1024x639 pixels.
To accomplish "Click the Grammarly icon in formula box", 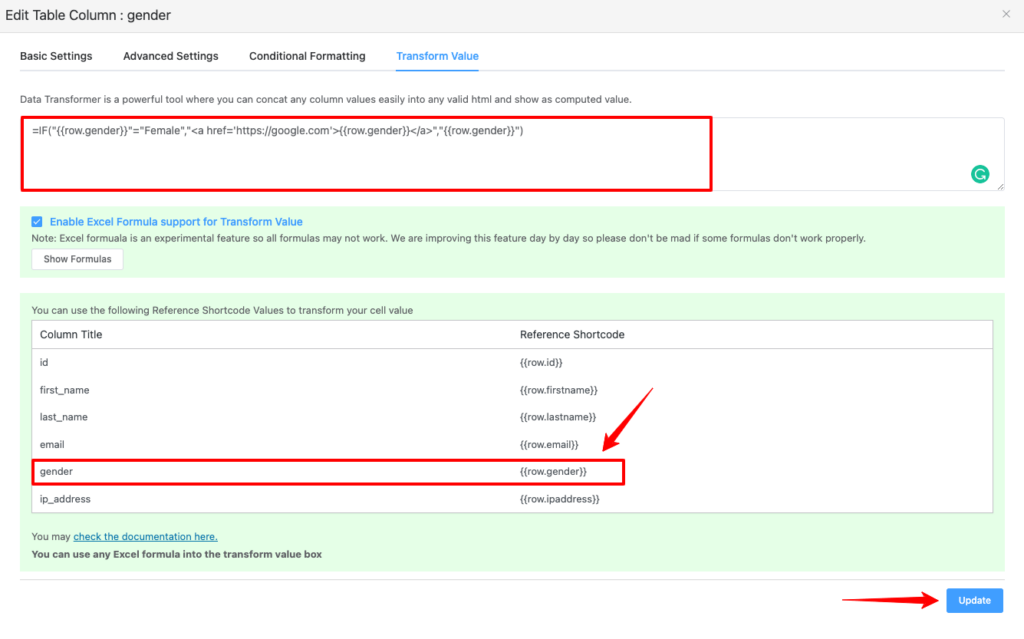I will click(980, 174).
